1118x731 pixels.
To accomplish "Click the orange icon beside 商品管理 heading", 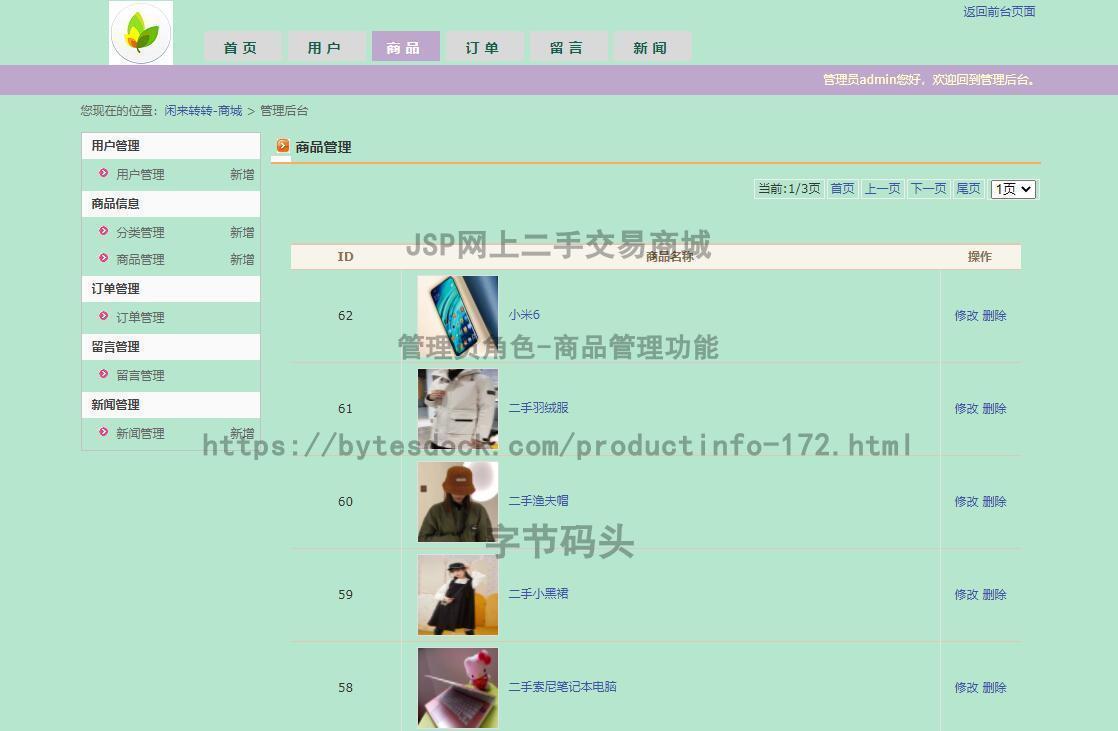I will point(283,147).
